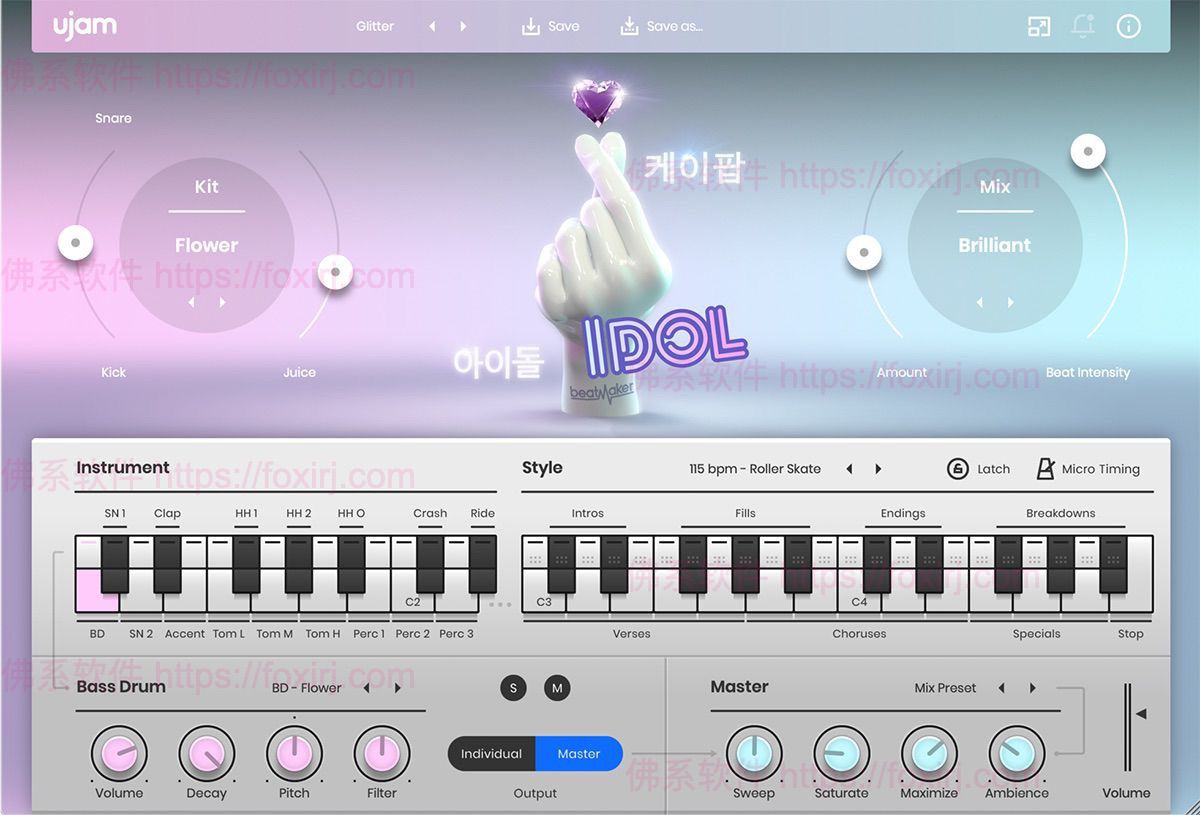Click the Ambience knob
The image size is (1200, 815).
tap(1017, 753)
